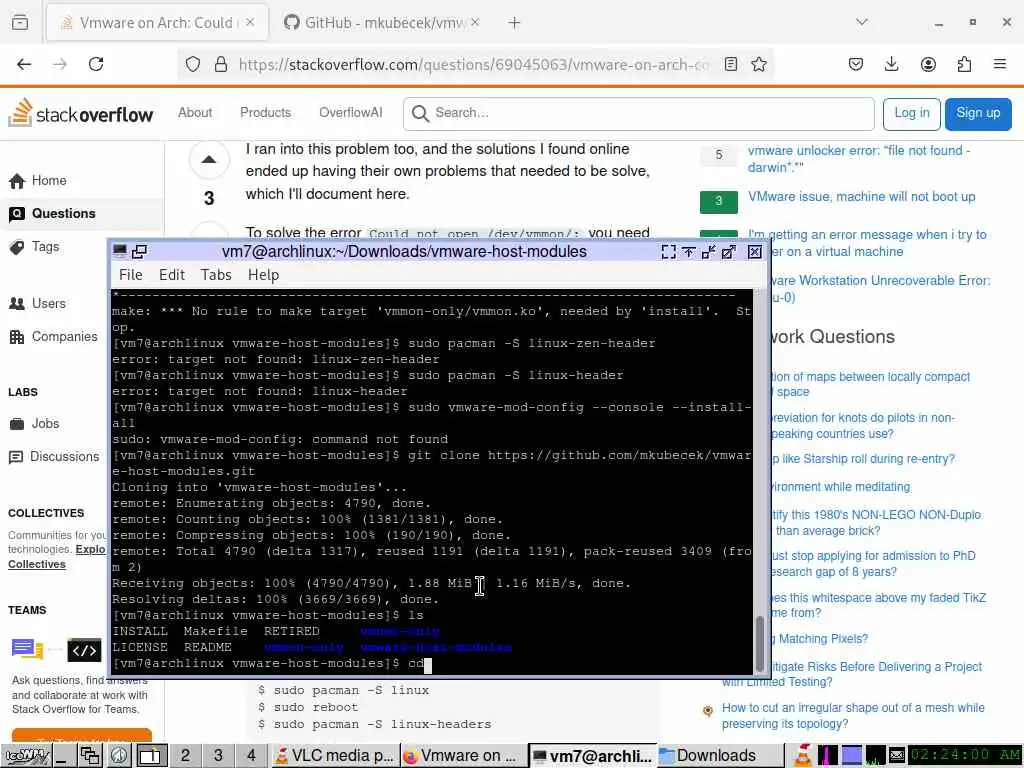The height and width of the screenshot is (768, 1024).
Task: Click the show desktop taskbar icon
Action: (63, 756)
